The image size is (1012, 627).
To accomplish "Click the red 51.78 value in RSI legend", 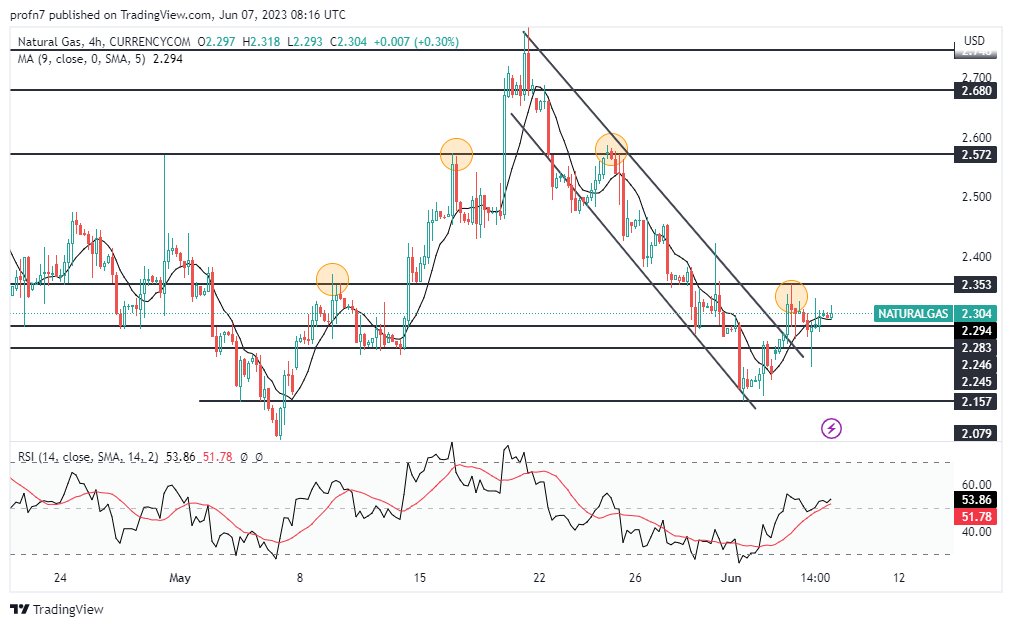I will 218,457.
